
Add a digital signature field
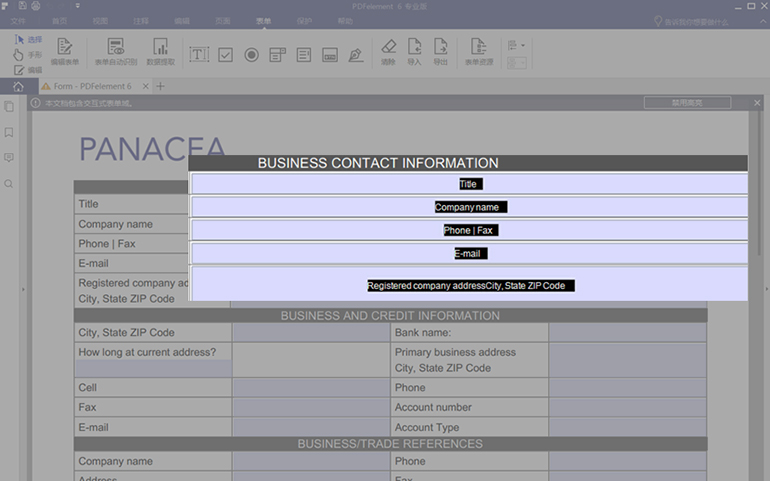[x=355, y=54]
